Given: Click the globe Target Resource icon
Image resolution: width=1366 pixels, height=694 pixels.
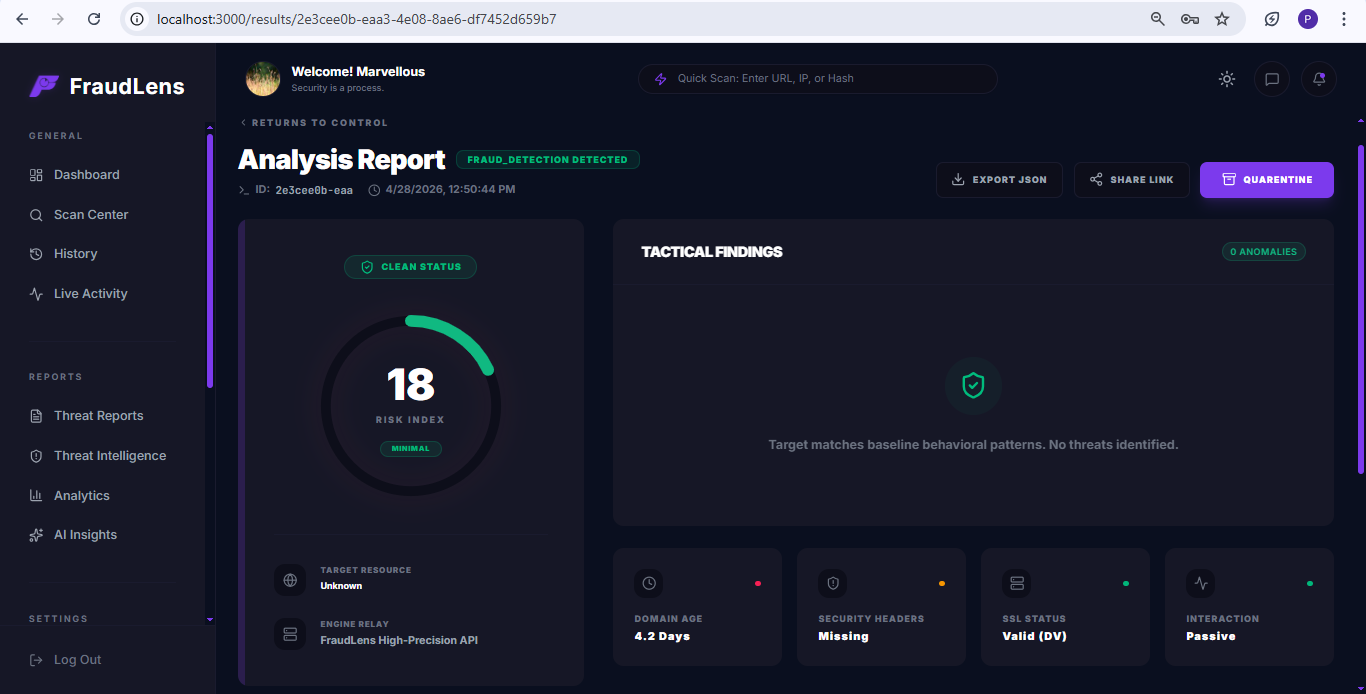Looking at the screenshot, I should [x=290, y=579].
